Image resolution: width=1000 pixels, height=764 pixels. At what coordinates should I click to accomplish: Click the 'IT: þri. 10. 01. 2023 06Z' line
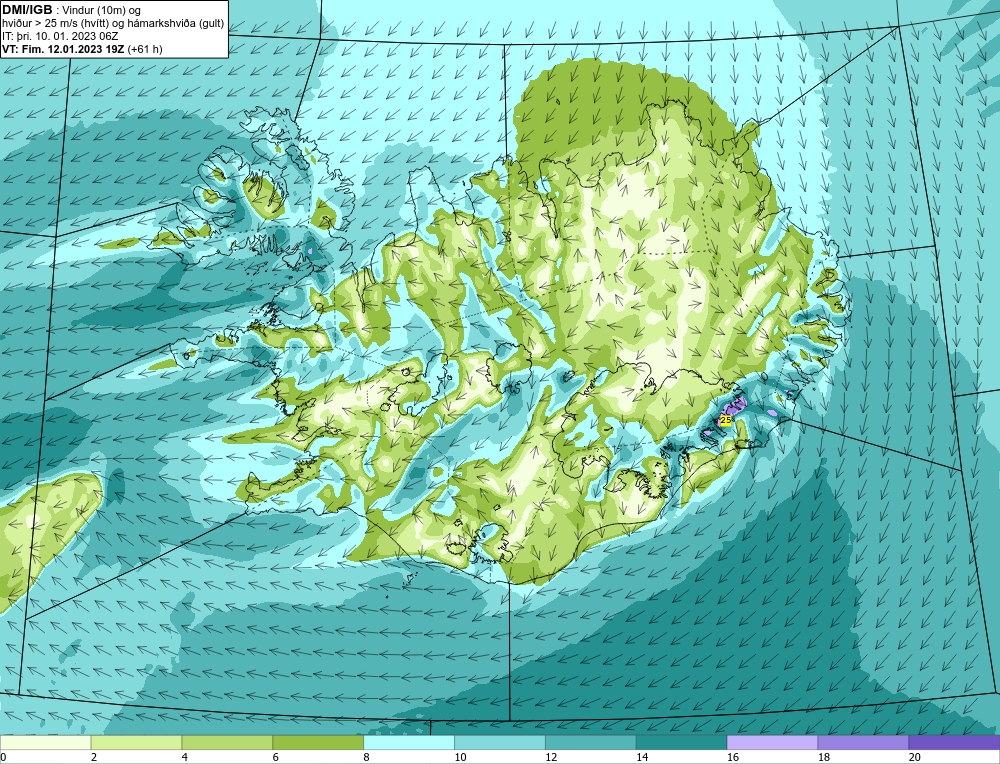coord(60,36)
